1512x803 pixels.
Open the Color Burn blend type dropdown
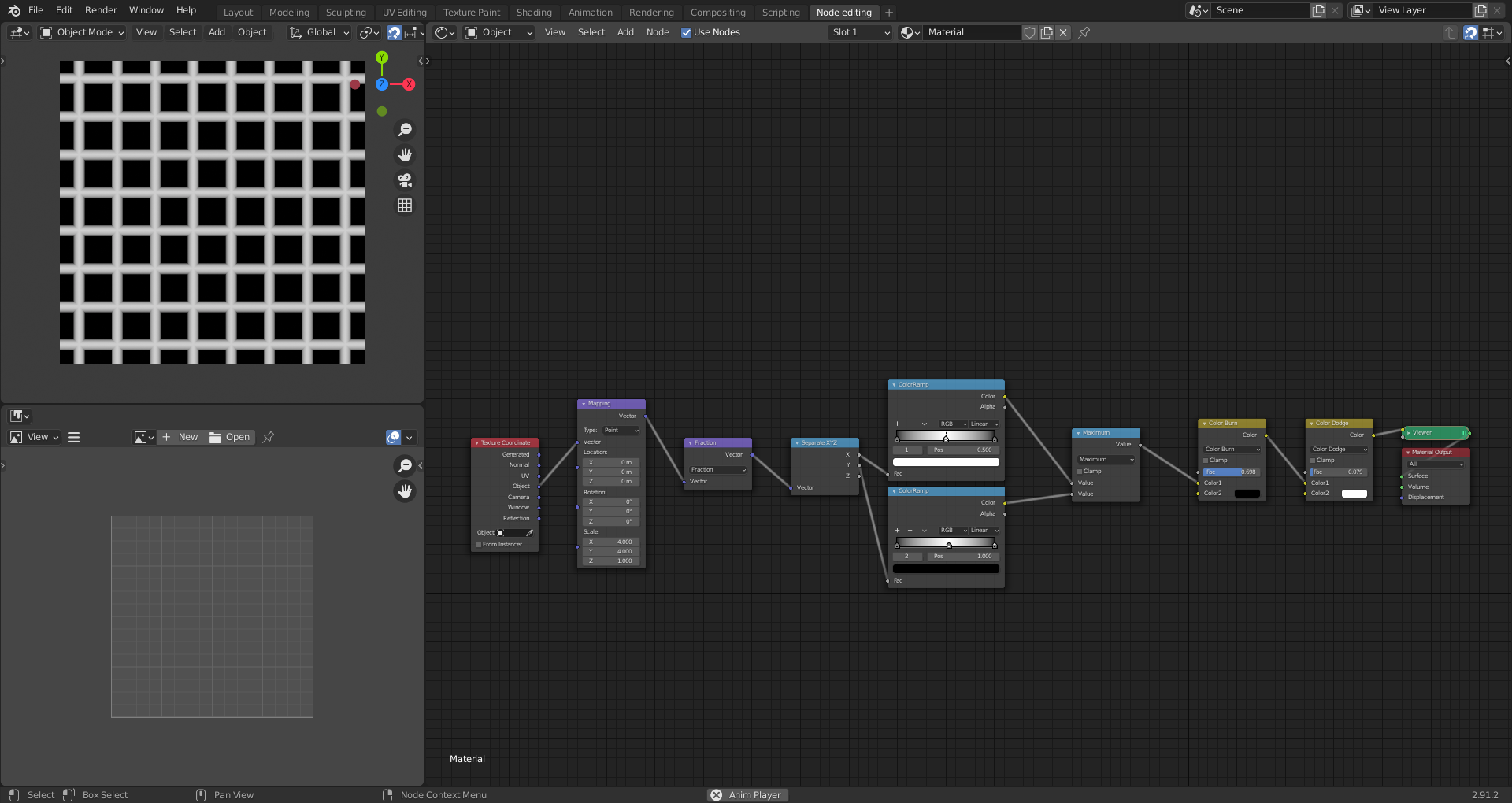coord(1232,450)
